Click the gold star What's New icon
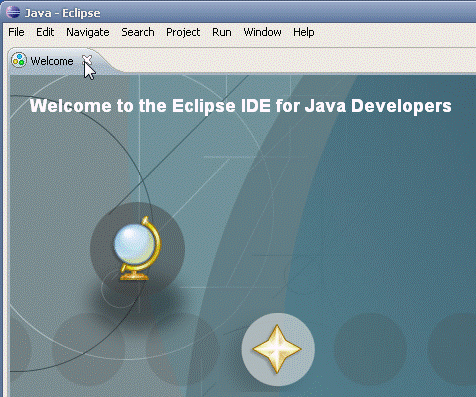The width and height of the screenshot is (476, 397). [277, 349]
